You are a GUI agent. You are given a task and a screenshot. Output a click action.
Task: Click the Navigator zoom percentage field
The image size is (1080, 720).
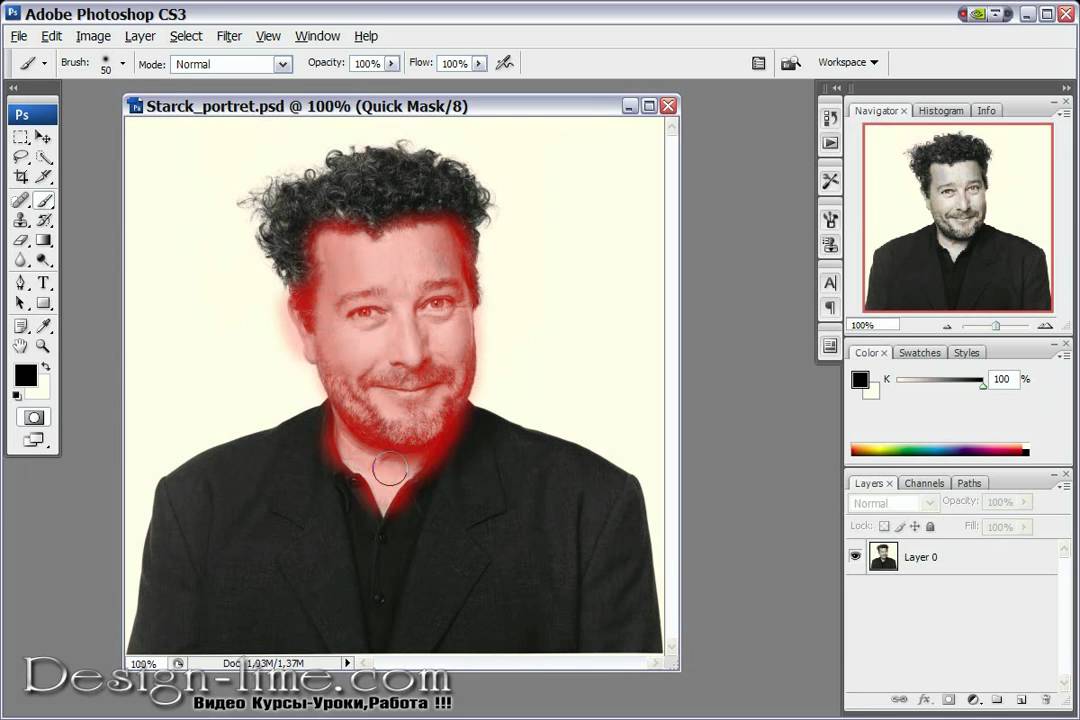872,325
